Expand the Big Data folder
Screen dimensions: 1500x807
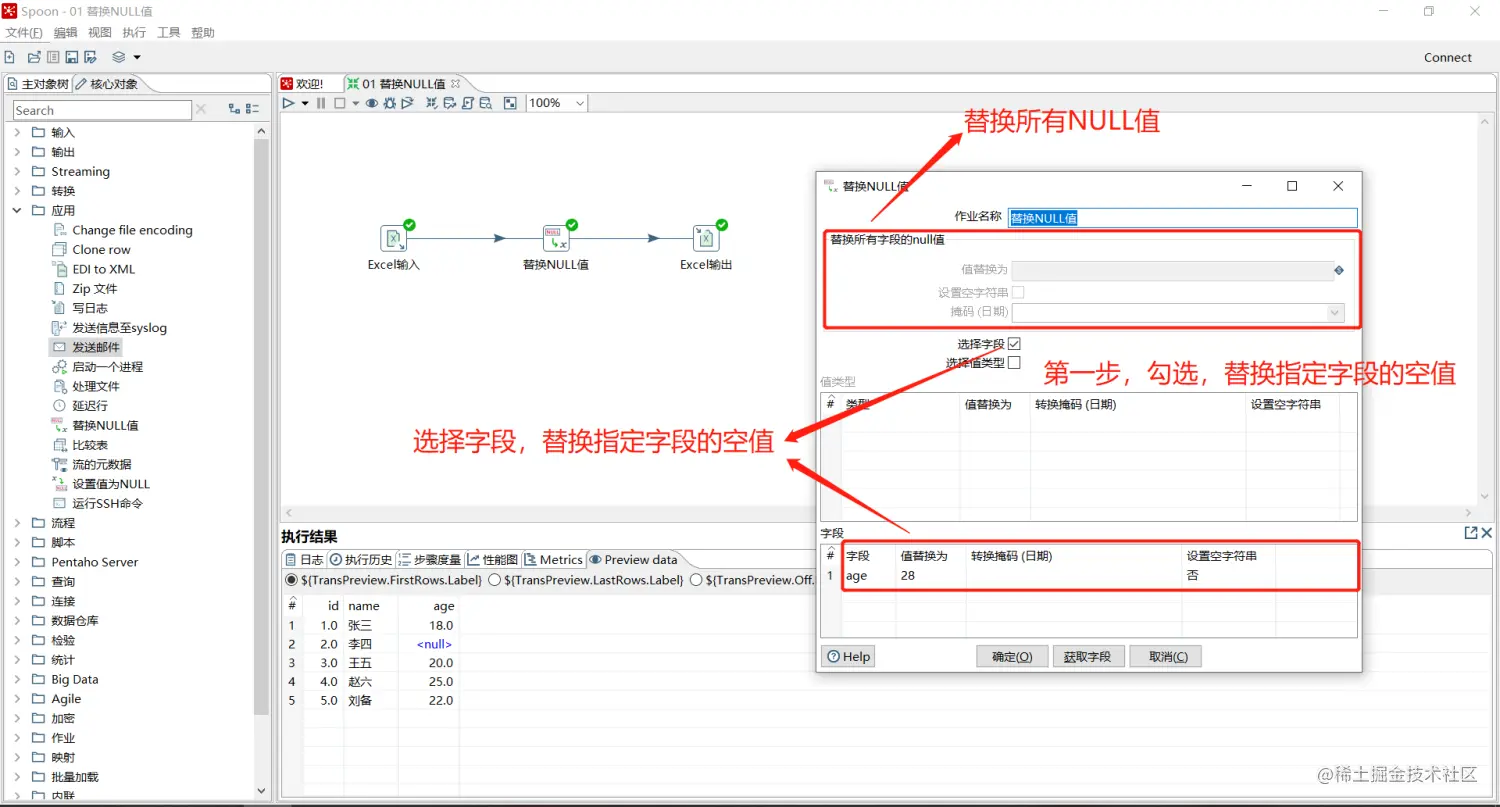[x=17, y=679]
